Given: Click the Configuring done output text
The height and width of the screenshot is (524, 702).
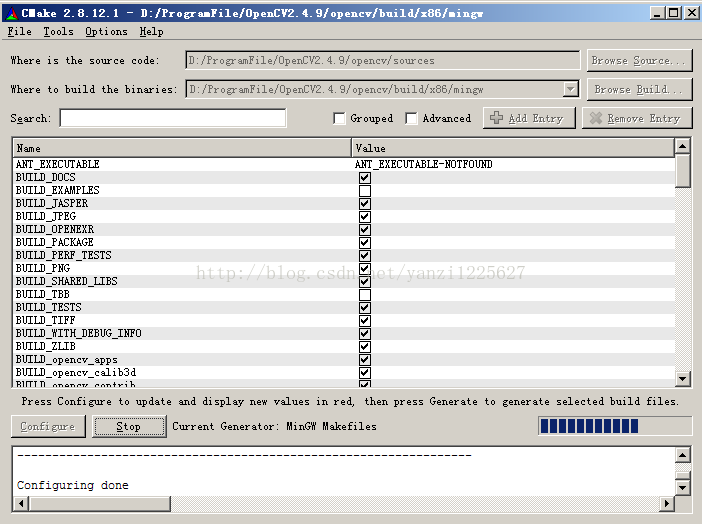Looking at the screenshot, I should (x=73, y=485).
